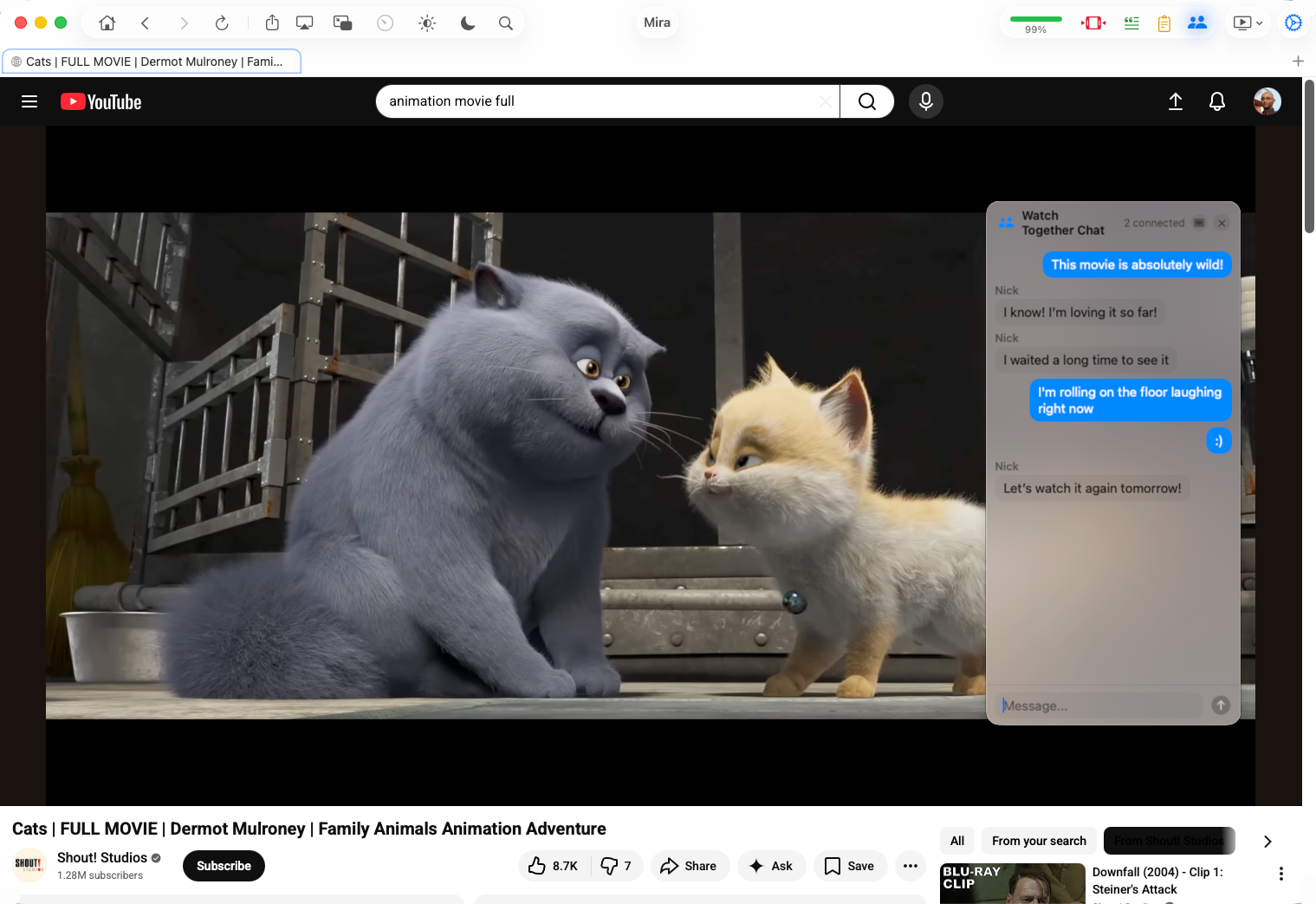Open the YouTube hamburger guide menu
1316x904 pixels.
point(29,101)
